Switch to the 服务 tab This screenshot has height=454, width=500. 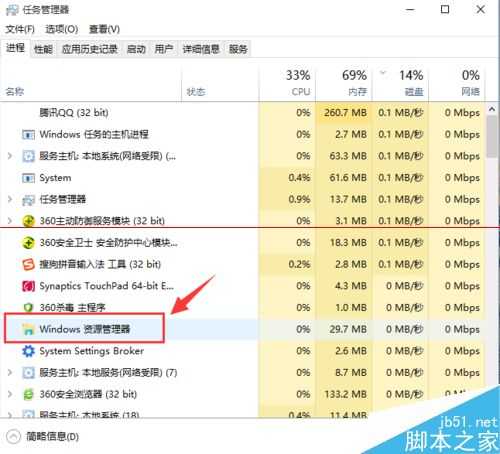(x=238, y=50)
